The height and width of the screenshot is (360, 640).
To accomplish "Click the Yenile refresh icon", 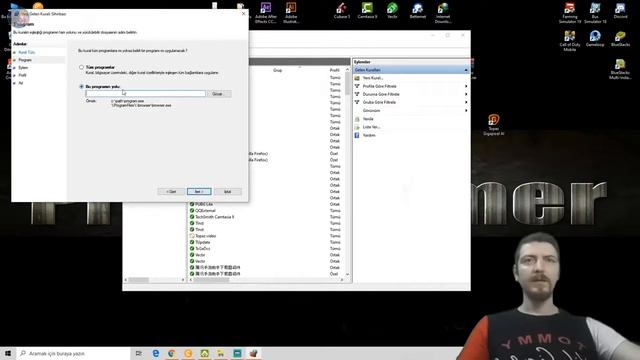I will (357, 119).
